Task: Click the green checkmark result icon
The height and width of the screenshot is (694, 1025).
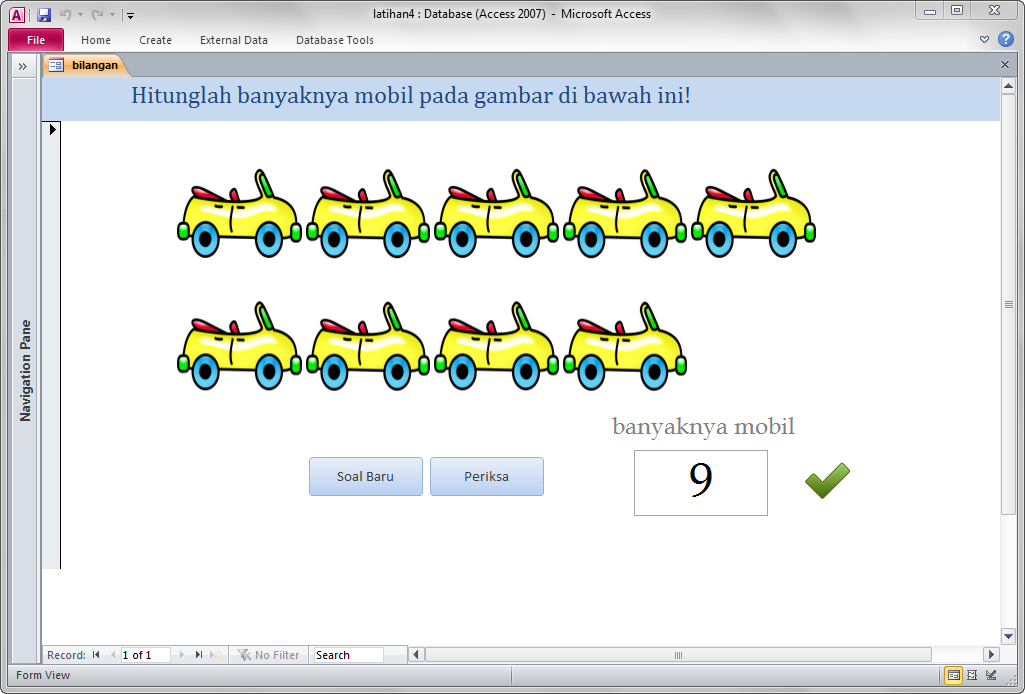Action: point(827,481)
